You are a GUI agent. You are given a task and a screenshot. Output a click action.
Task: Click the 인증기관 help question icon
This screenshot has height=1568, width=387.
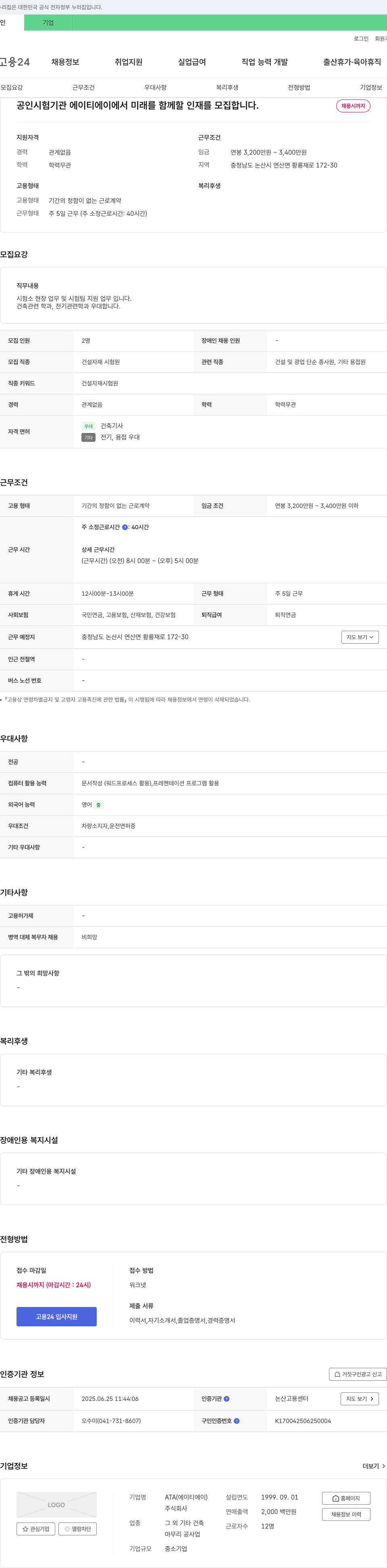point(227,1399)
